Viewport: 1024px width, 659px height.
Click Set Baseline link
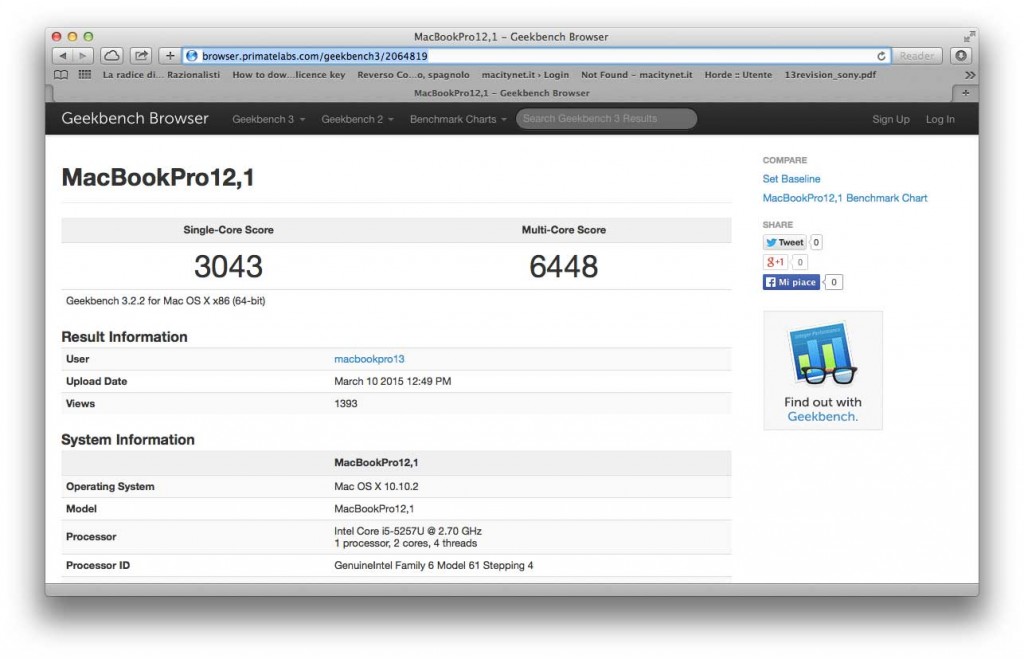pyautogui.click(x=791, y=178)
